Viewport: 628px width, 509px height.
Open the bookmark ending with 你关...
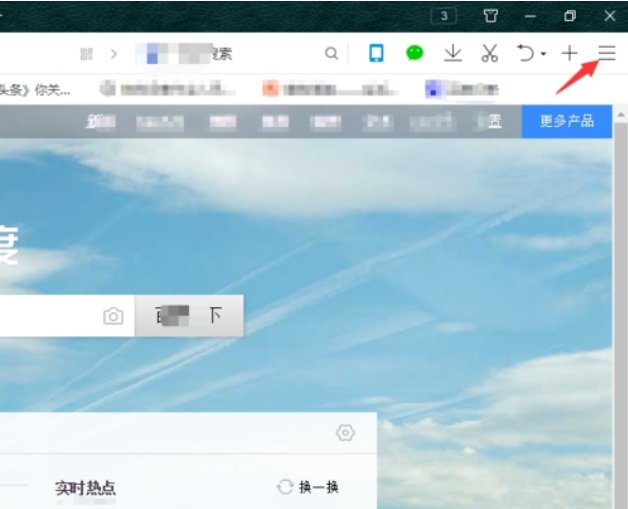pos(35,90)
